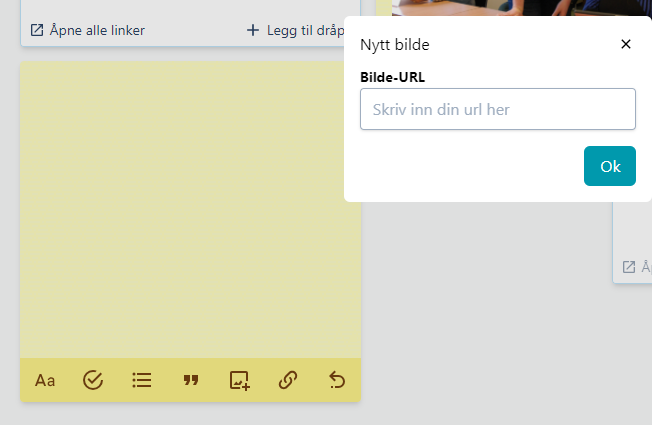Click external-link icon beside Åpne alle linker

37,30
